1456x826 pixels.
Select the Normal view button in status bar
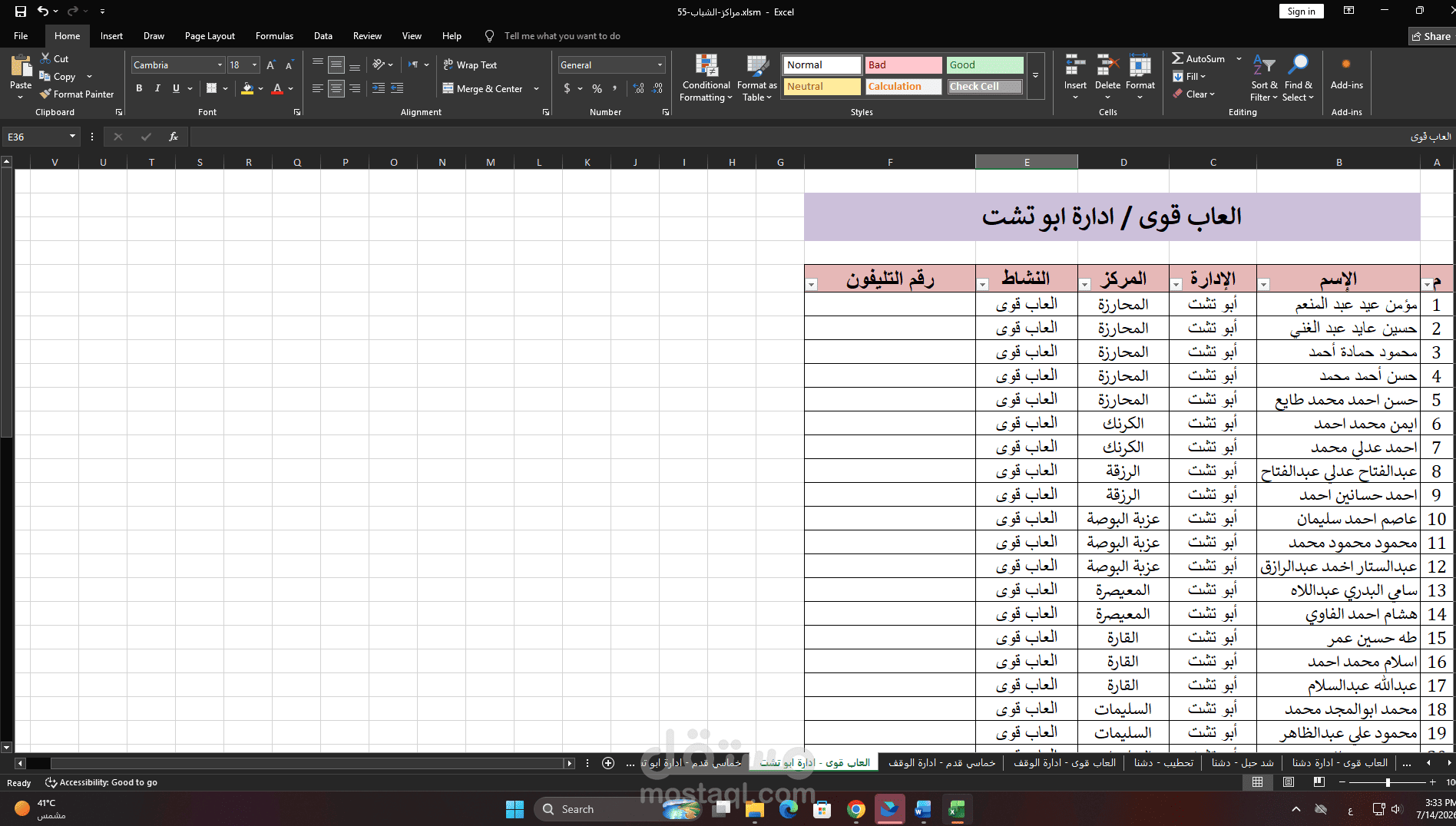[1257, 782]
